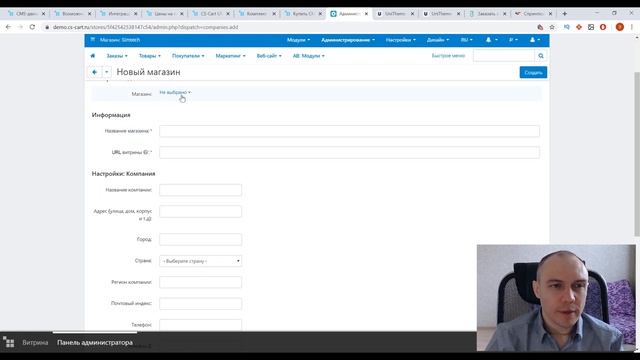The width and height of the screenshot is (640, 360).
Task: Open the Opera-style red extension icon
Action: [x=603, y=27]
